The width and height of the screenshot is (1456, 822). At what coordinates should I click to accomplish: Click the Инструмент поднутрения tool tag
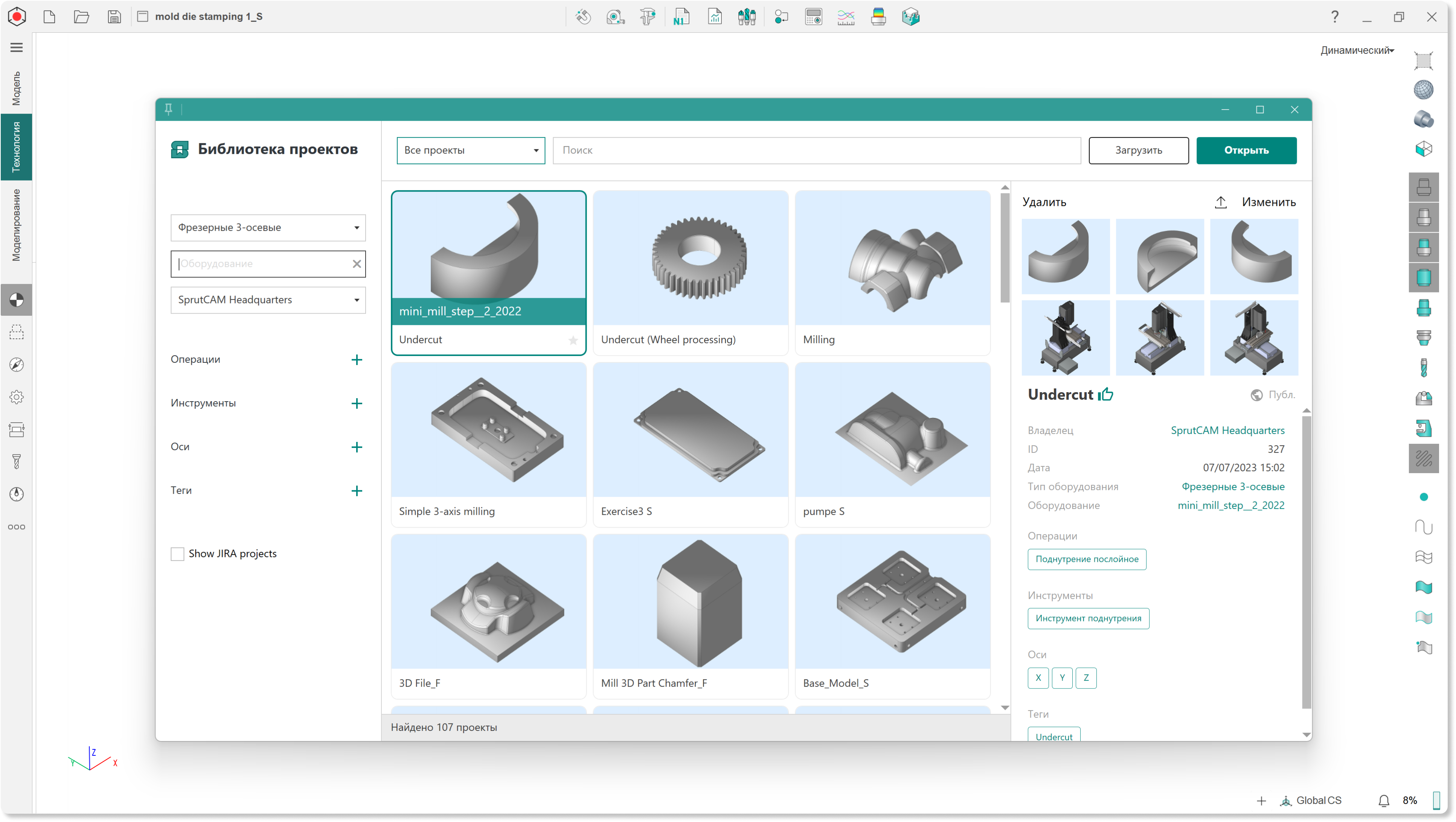click(1088, 619)
